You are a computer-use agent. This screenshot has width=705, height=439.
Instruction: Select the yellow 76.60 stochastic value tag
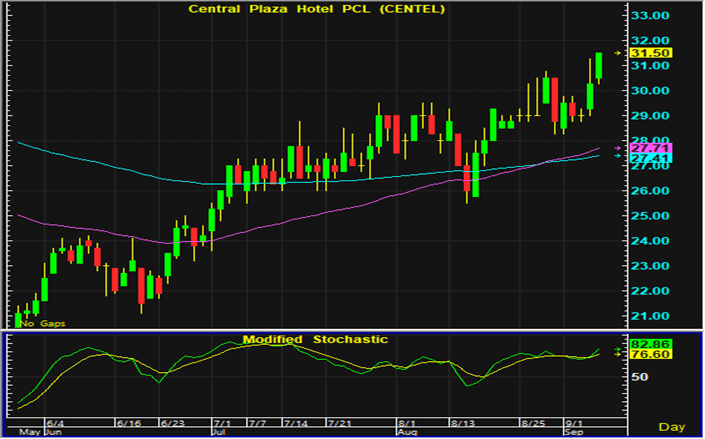[x=651, y=355]
